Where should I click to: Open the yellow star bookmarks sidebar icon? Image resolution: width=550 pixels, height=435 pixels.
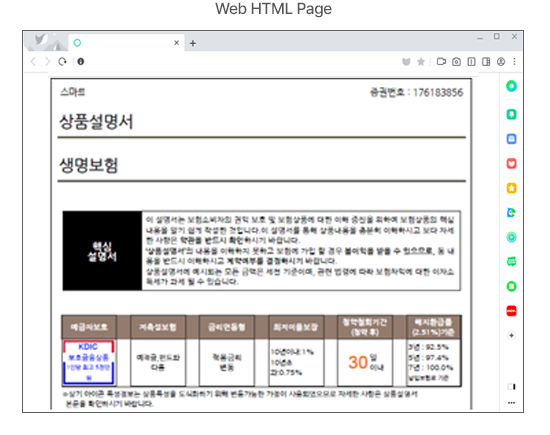(511, 188)
